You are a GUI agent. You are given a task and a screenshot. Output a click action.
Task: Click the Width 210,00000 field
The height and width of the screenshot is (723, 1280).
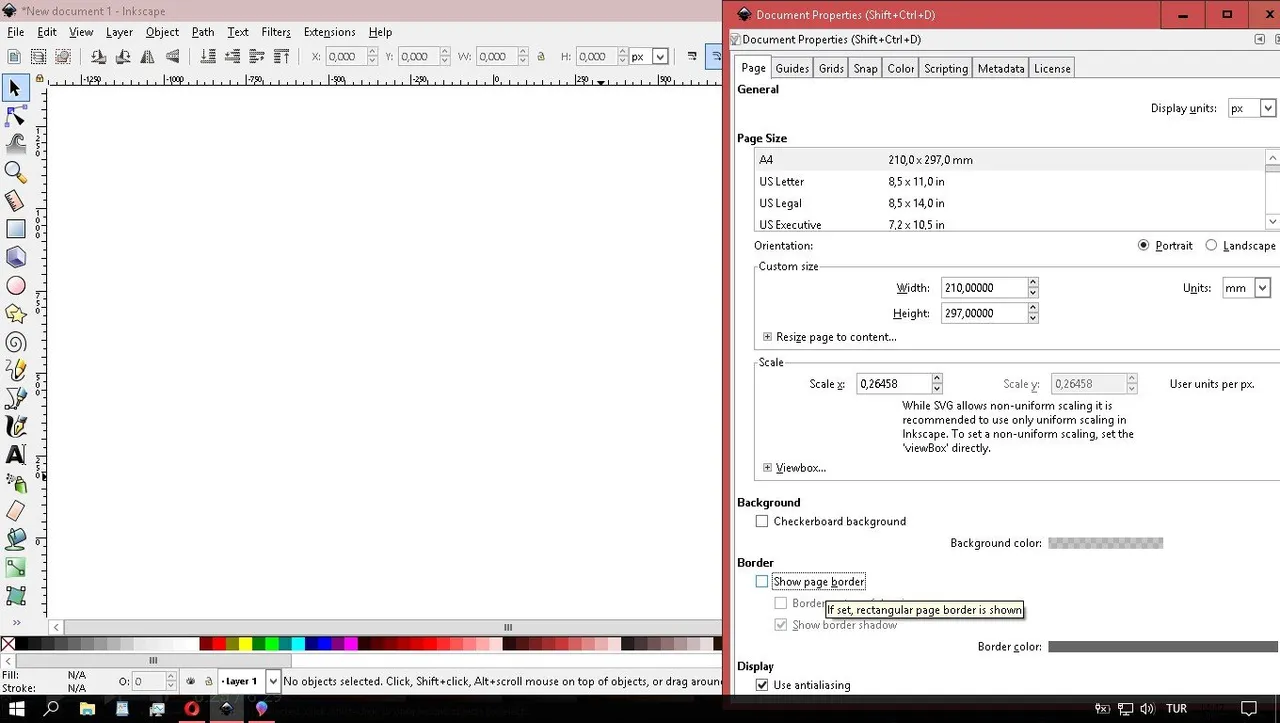984,288
